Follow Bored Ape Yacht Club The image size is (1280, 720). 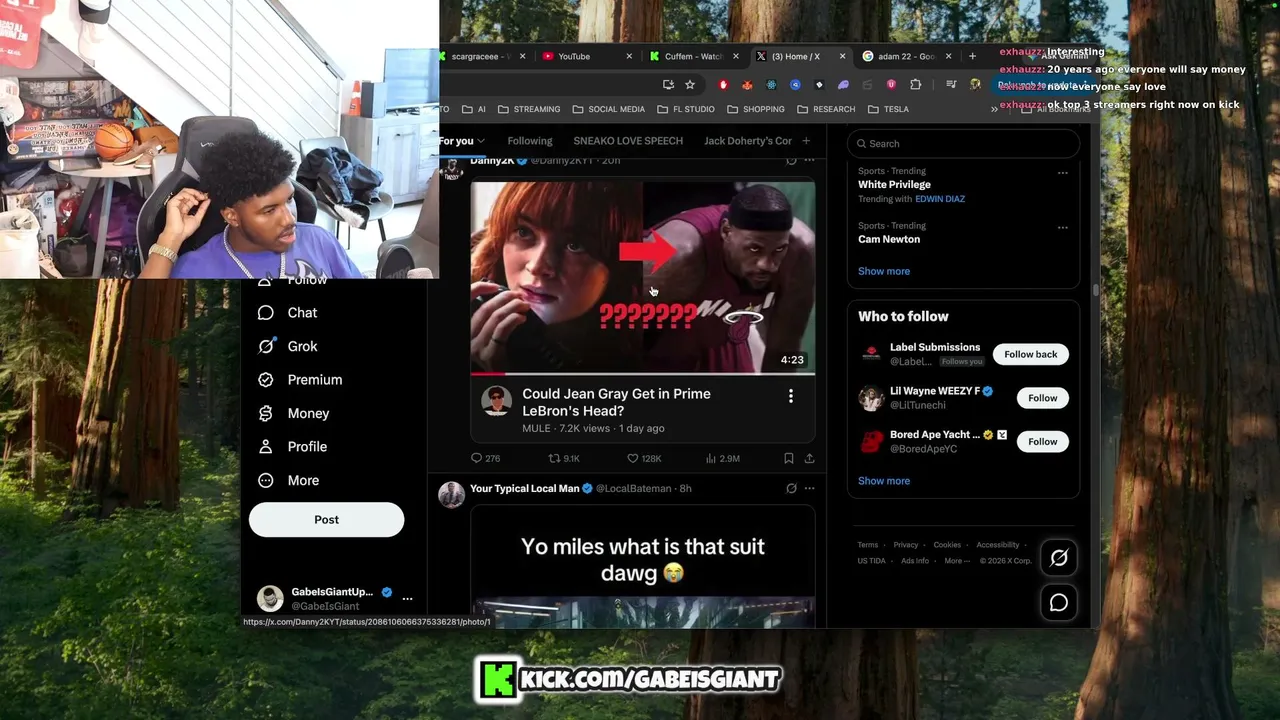[x=1042, y=441]
